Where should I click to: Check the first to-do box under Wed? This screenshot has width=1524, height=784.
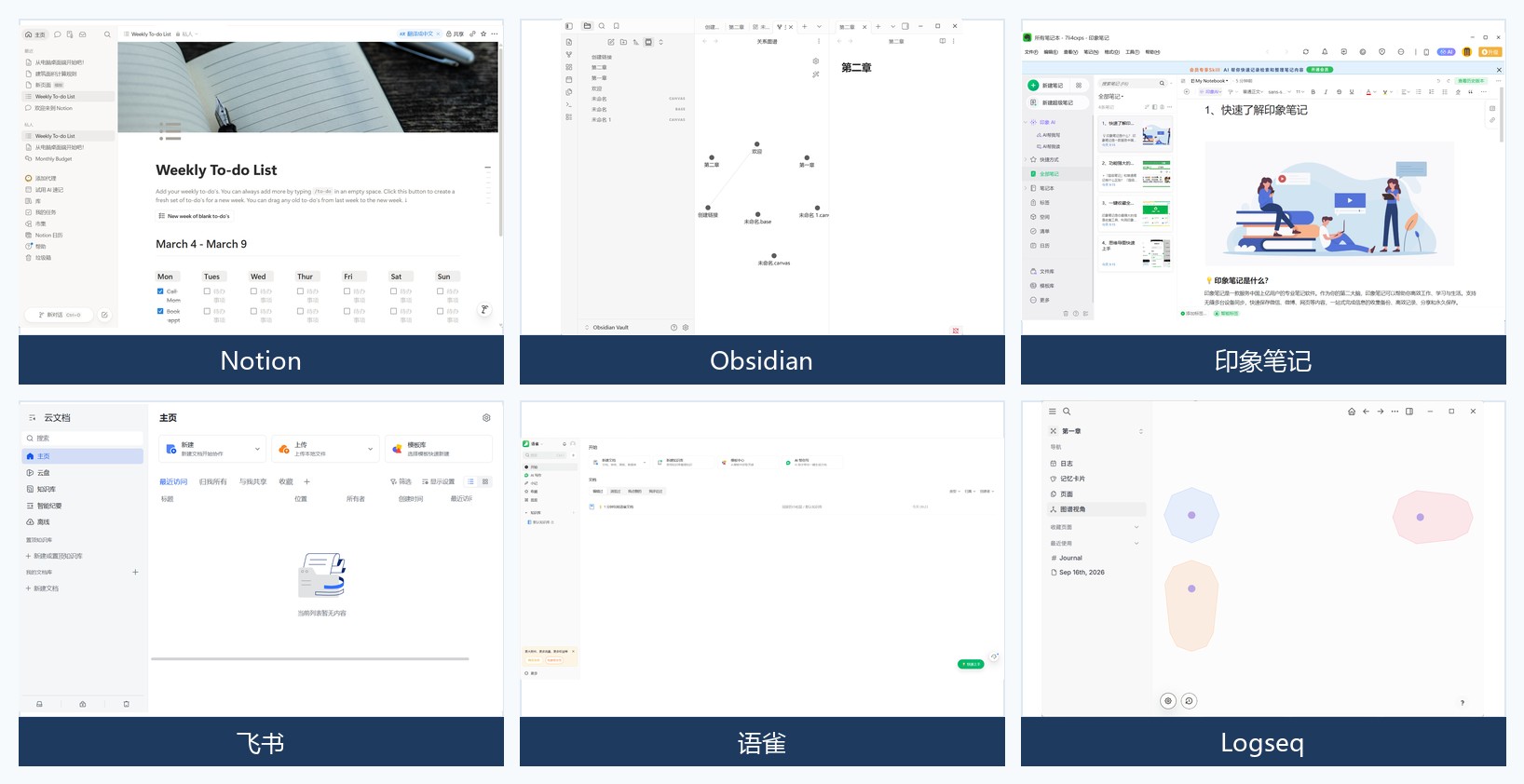(253, 291)
